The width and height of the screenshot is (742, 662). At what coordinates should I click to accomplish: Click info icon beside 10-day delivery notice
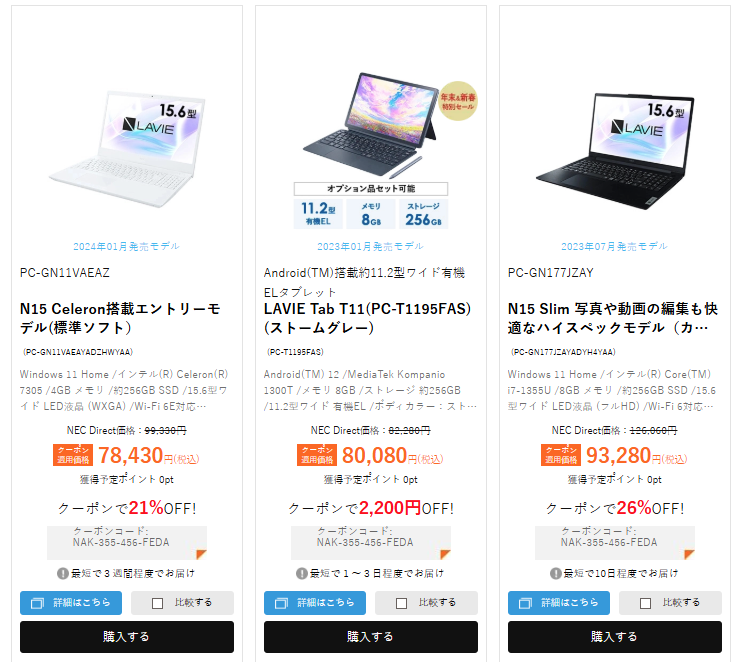click(556, 574)
